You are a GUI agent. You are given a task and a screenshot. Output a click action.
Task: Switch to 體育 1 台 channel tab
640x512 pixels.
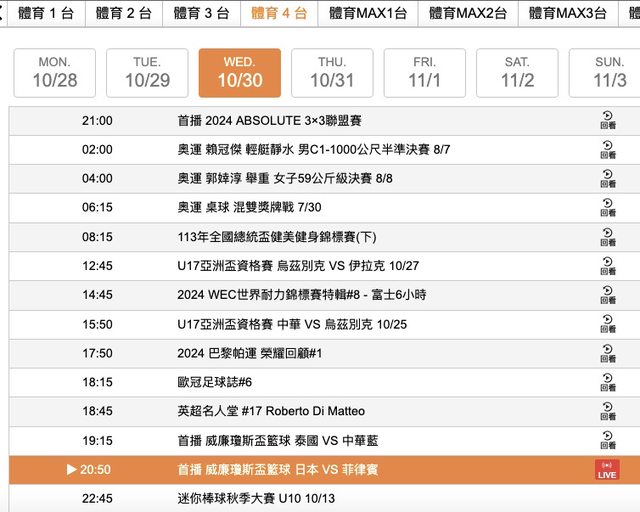point(39,13)
